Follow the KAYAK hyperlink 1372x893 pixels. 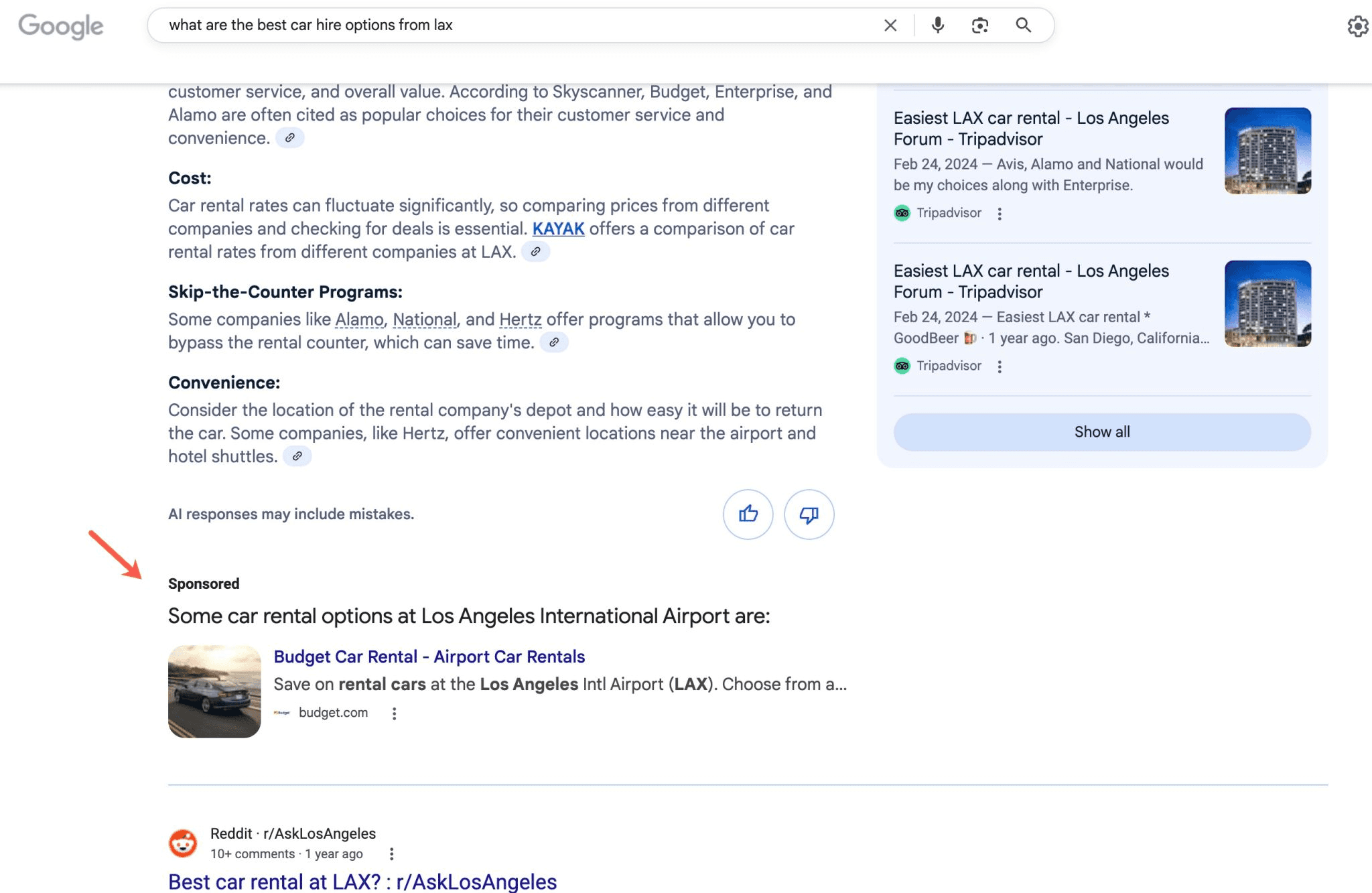pyautogui.click(x=558, y=229)
